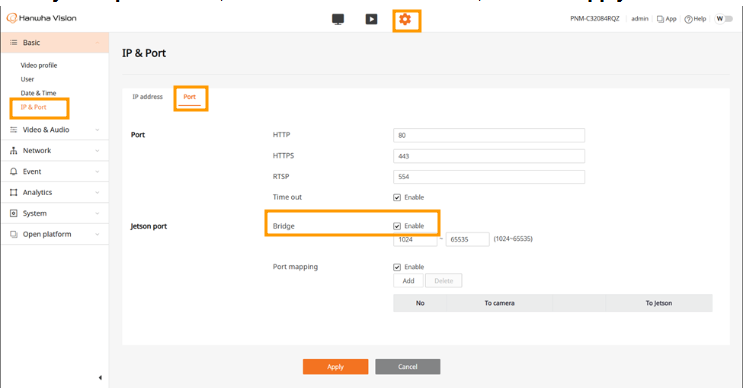Click the To Jetson column header

pos(659,303)
